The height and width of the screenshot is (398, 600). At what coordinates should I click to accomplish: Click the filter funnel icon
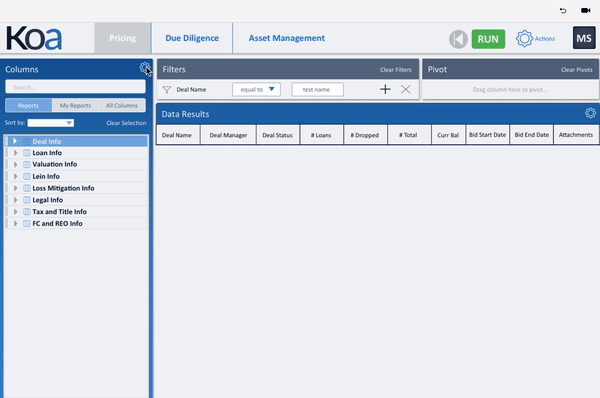point(166,90)
